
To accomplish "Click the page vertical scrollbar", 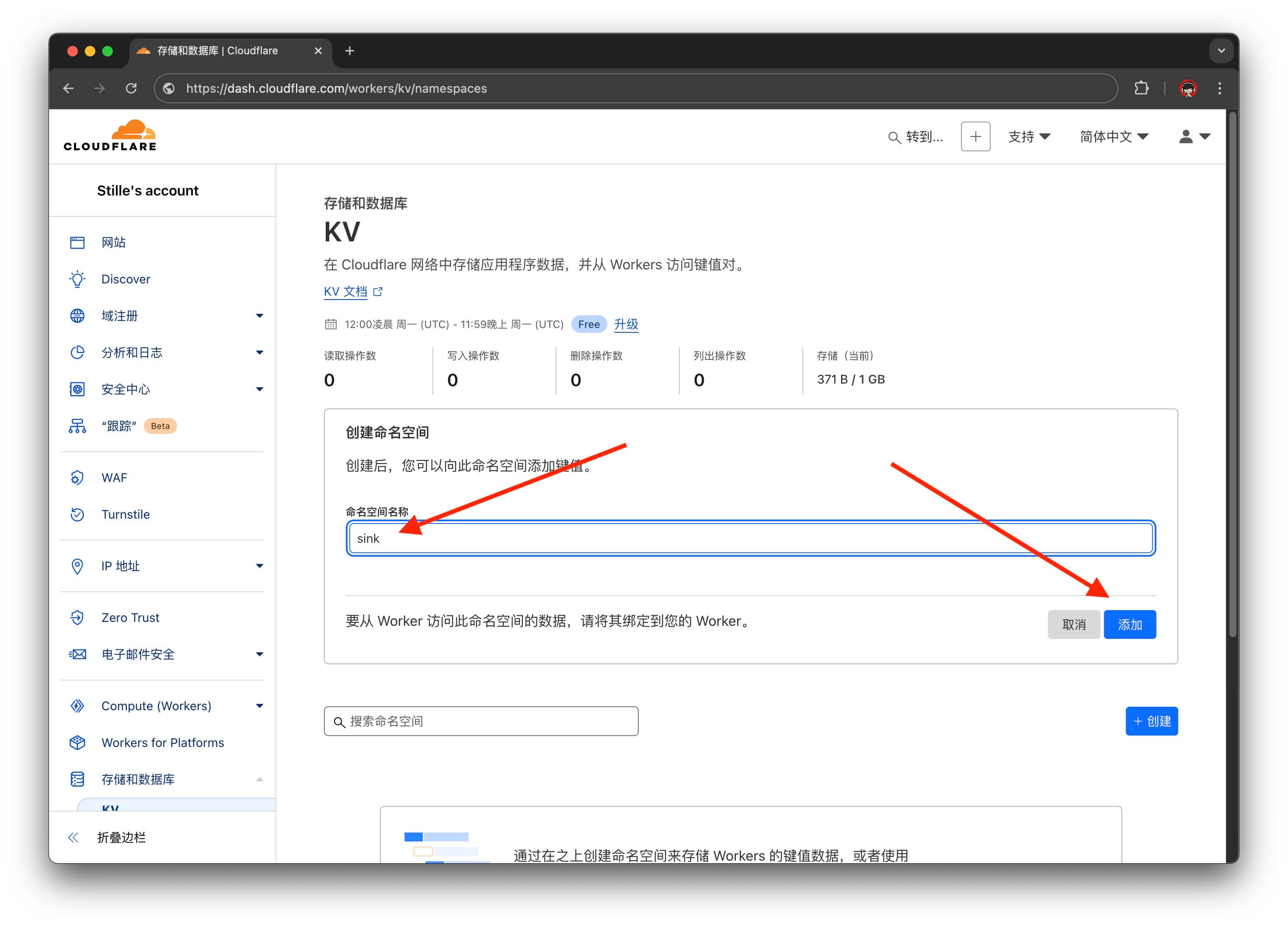I will tap(1232, 375).
